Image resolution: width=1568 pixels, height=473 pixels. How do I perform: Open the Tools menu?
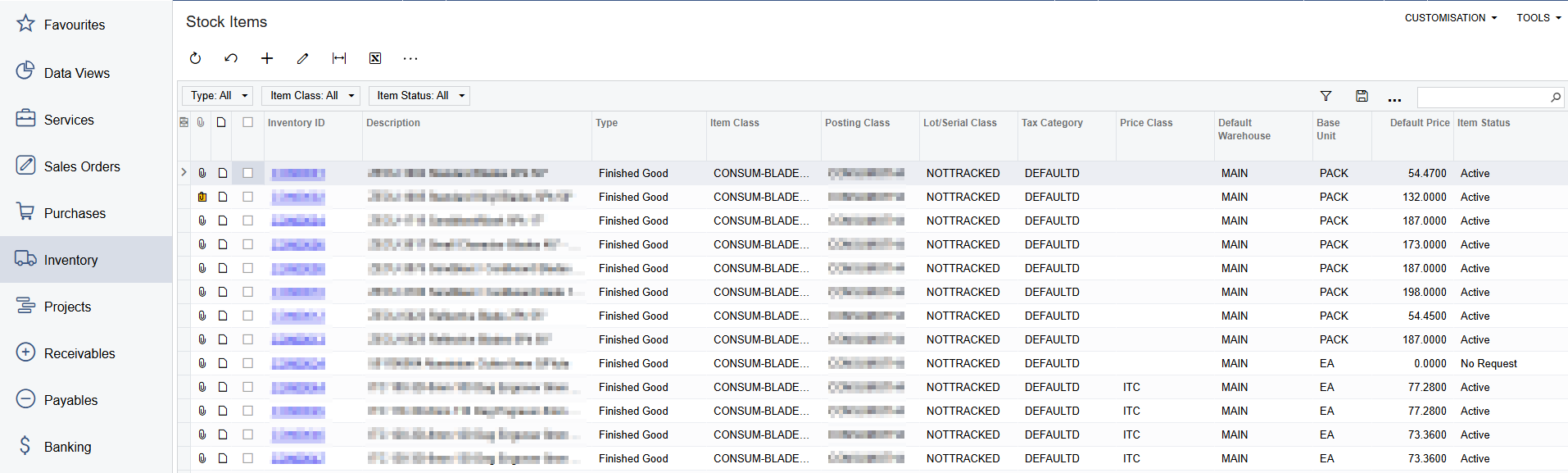coord(1538,18)
